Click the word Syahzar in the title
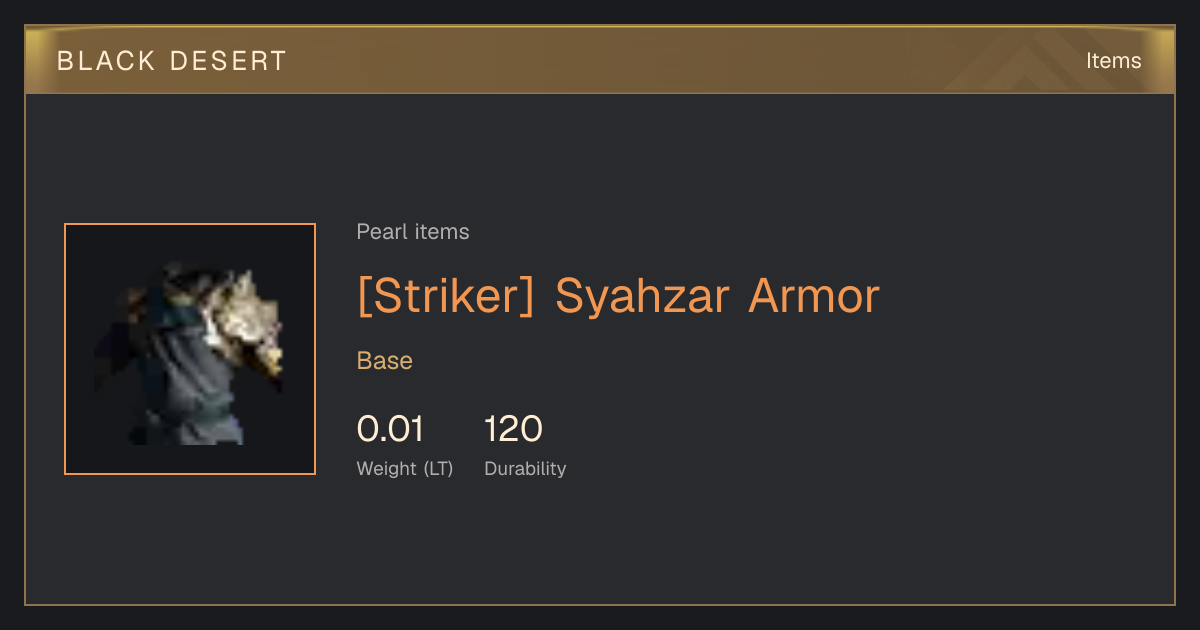The height and width of the screenshot is (630, 1200). pos(641,296)
